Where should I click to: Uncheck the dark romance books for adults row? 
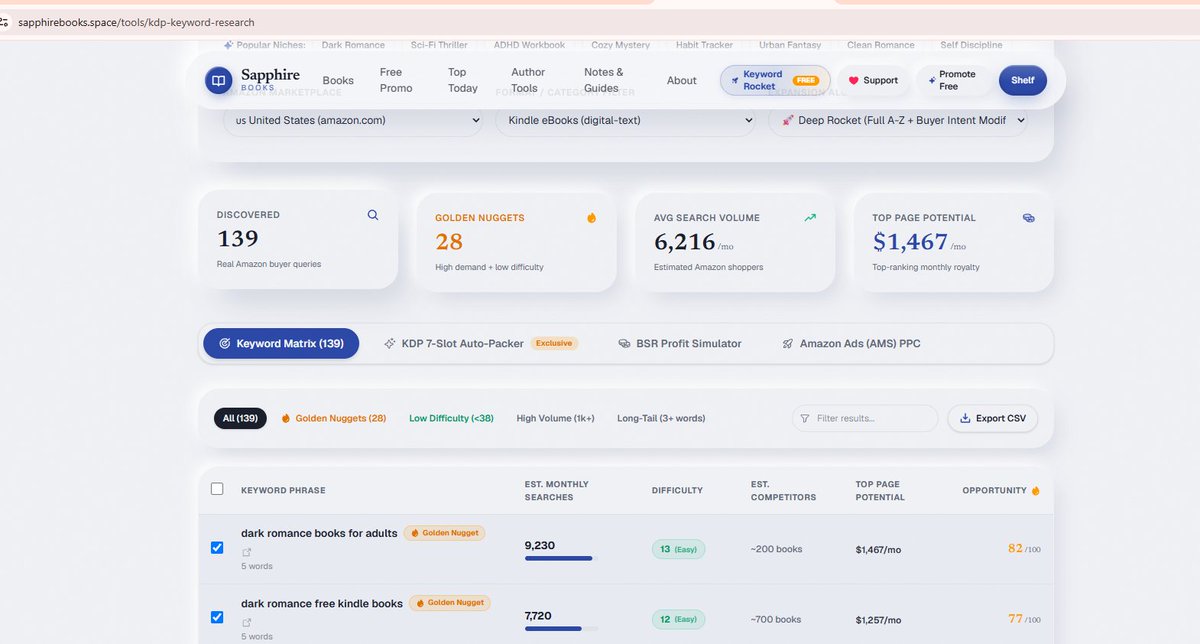pos(217,548)
